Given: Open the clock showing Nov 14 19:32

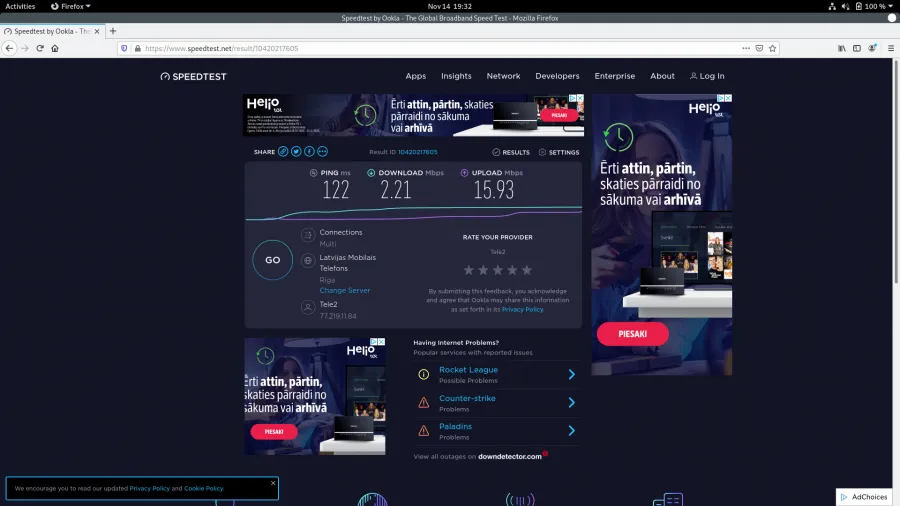Looking at the screenshot, I should (449, 6).
